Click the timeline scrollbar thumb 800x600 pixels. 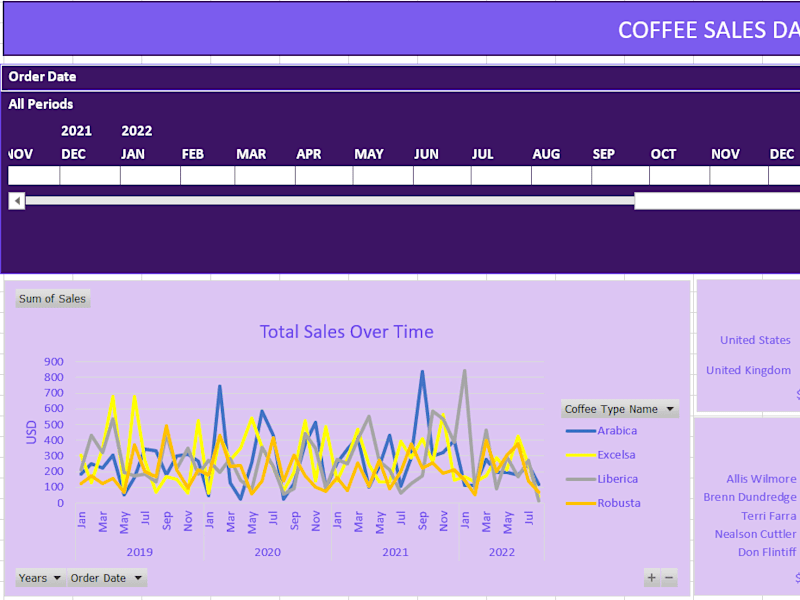(717, 201)
